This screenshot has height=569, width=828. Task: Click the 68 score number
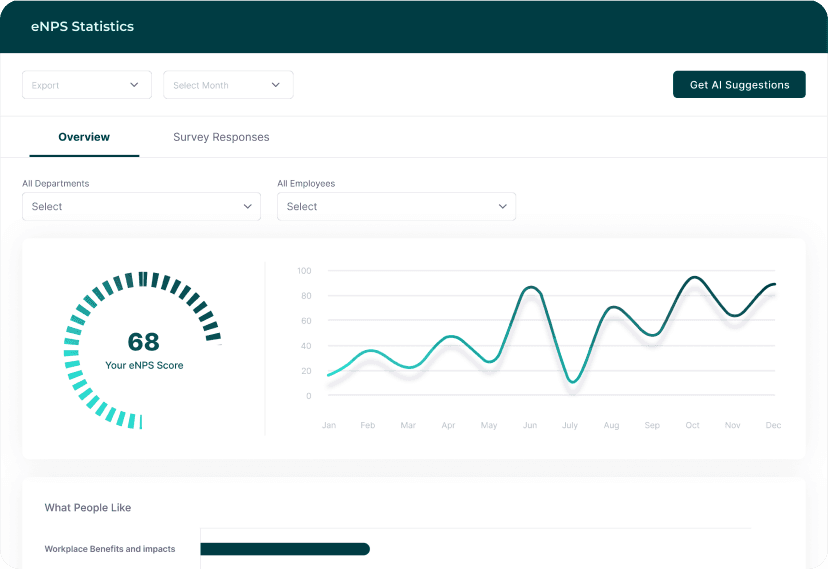point(144,343)
